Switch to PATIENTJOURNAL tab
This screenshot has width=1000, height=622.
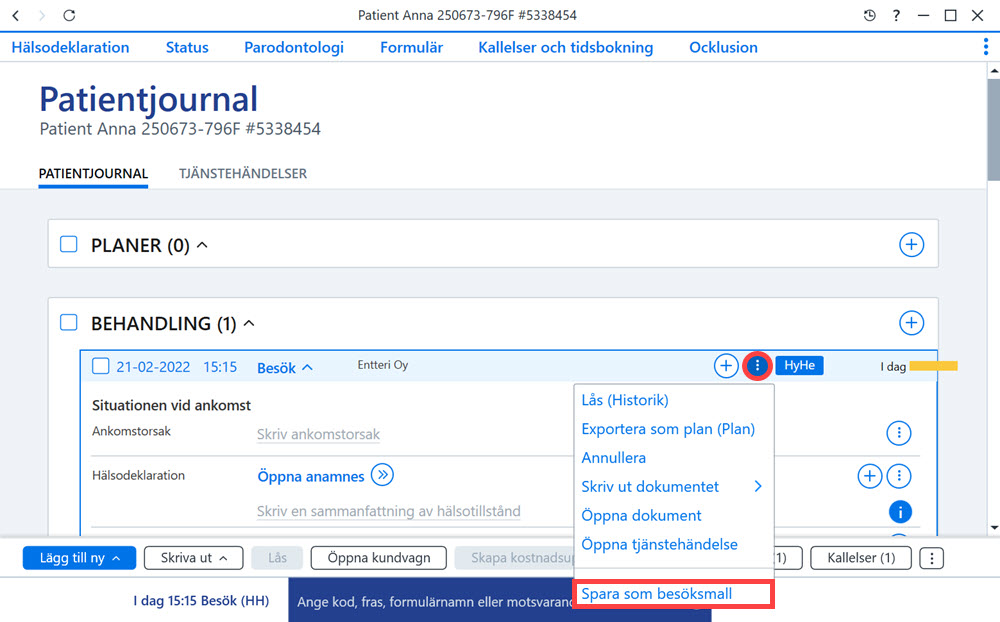pyautogui.click(x=93, y=174)
